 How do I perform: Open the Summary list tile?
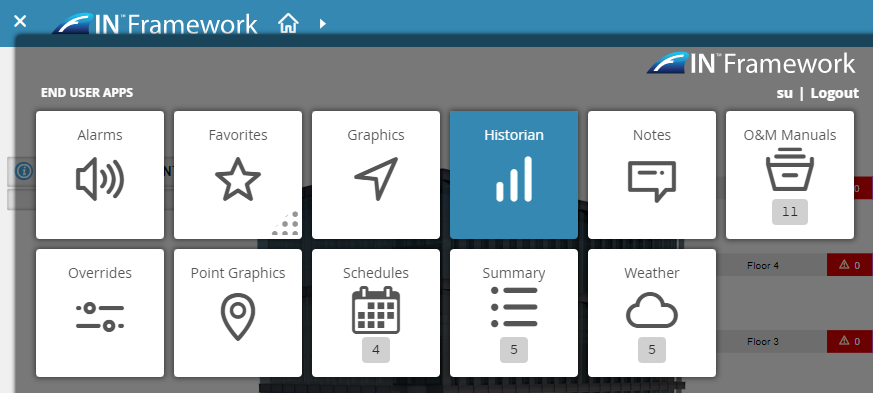(x=514, y=313)
